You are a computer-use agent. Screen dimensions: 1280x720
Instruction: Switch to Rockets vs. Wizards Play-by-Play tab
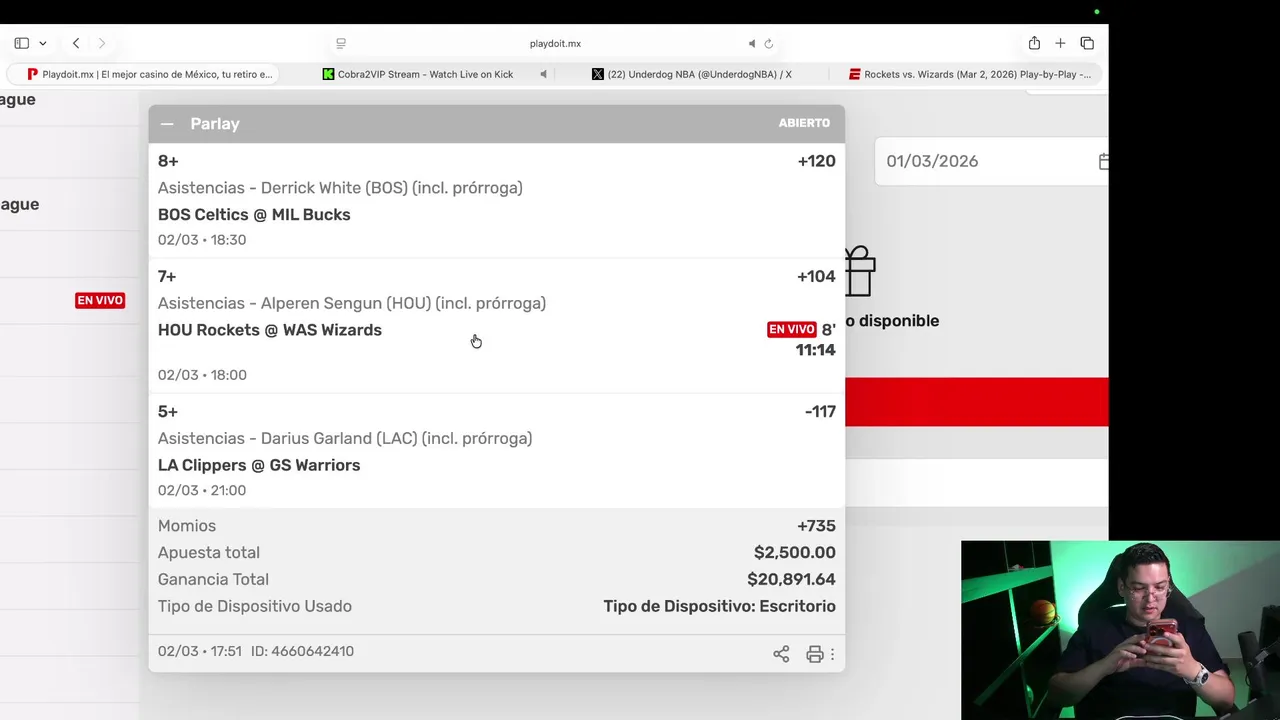coord(970,74)
